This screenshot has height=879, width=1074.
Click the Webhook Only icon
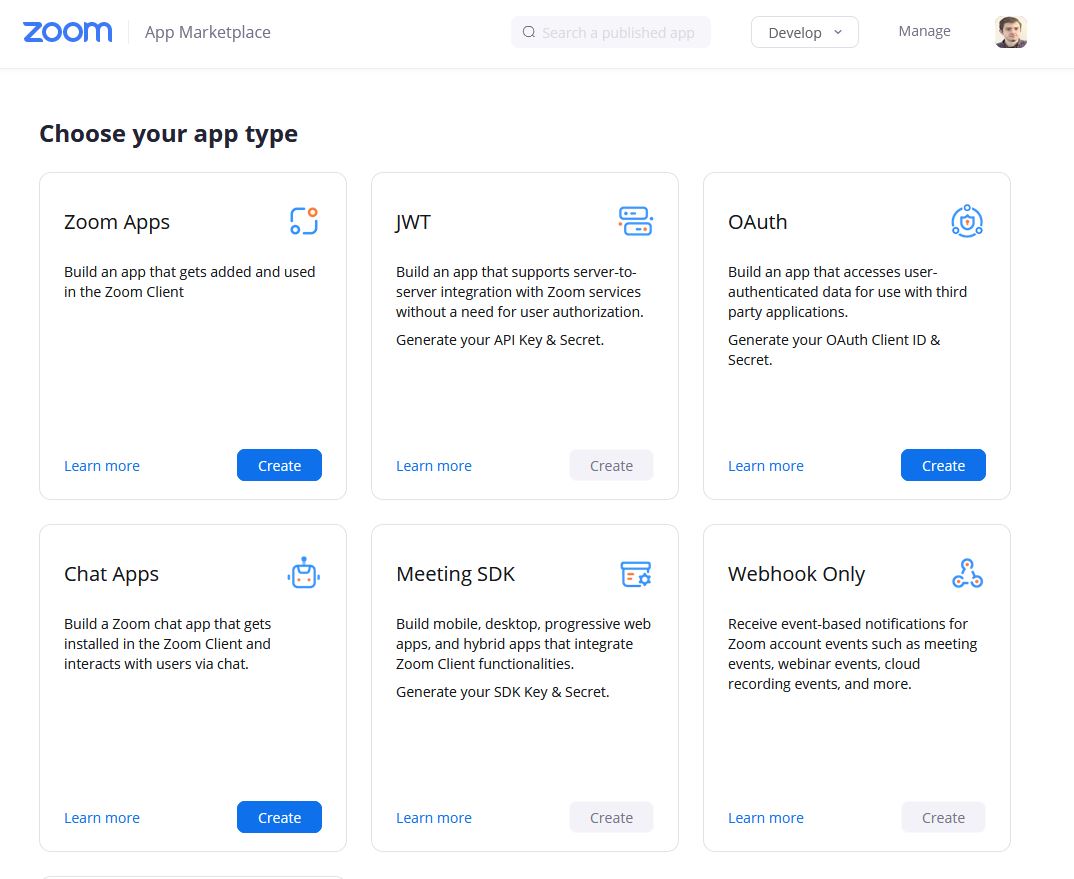click(x=967, y=573)
